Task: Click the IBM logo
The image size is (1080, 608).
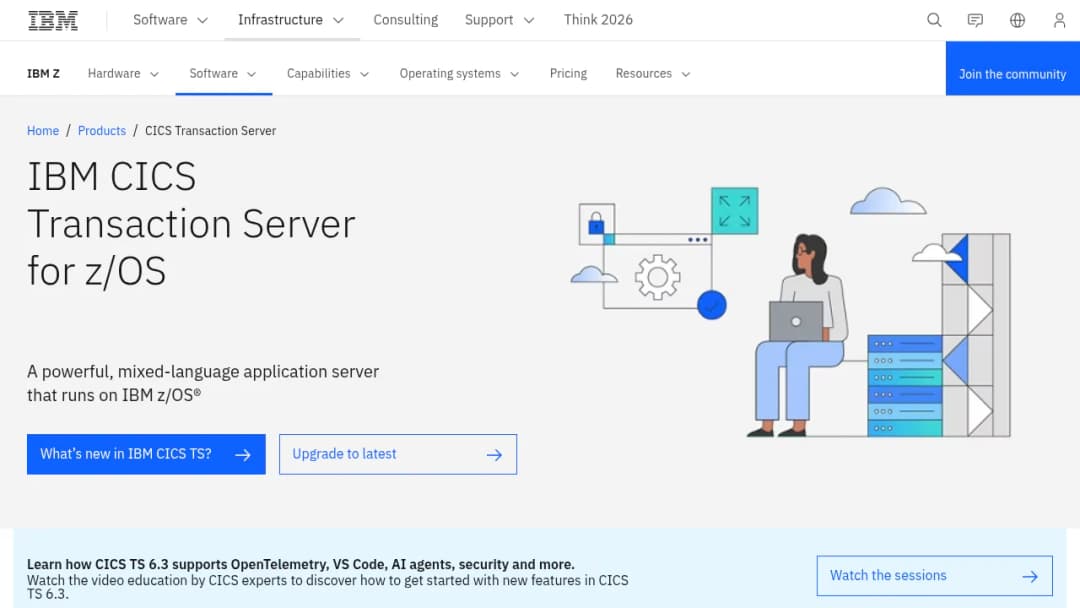Action: point(53,21)
